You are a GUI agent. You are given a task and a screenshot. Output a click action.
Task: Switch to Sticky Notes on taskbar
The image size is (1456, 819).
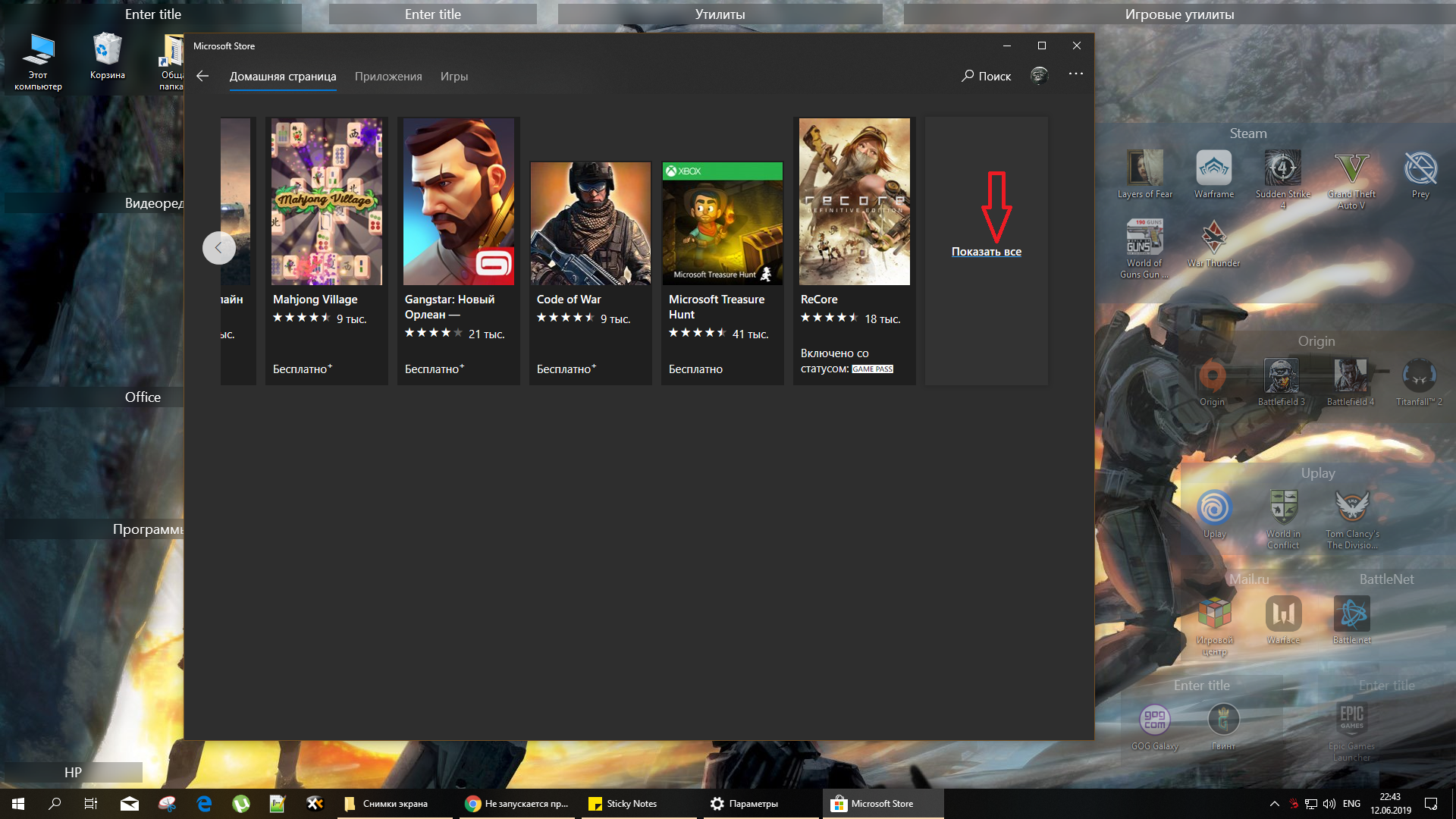click(639, 804)
